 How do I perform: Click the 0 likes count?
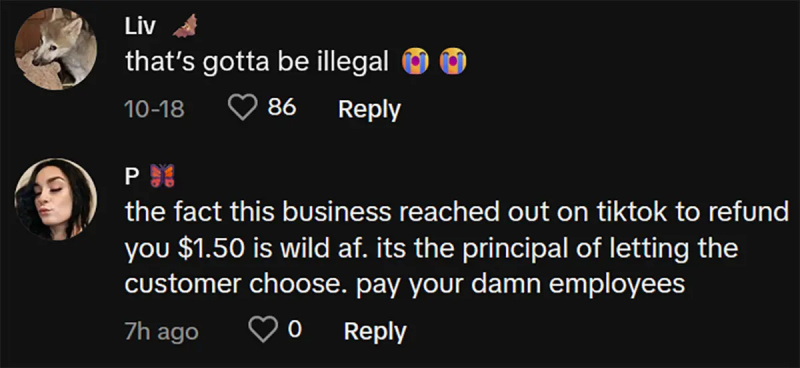(x=294, y=330)
